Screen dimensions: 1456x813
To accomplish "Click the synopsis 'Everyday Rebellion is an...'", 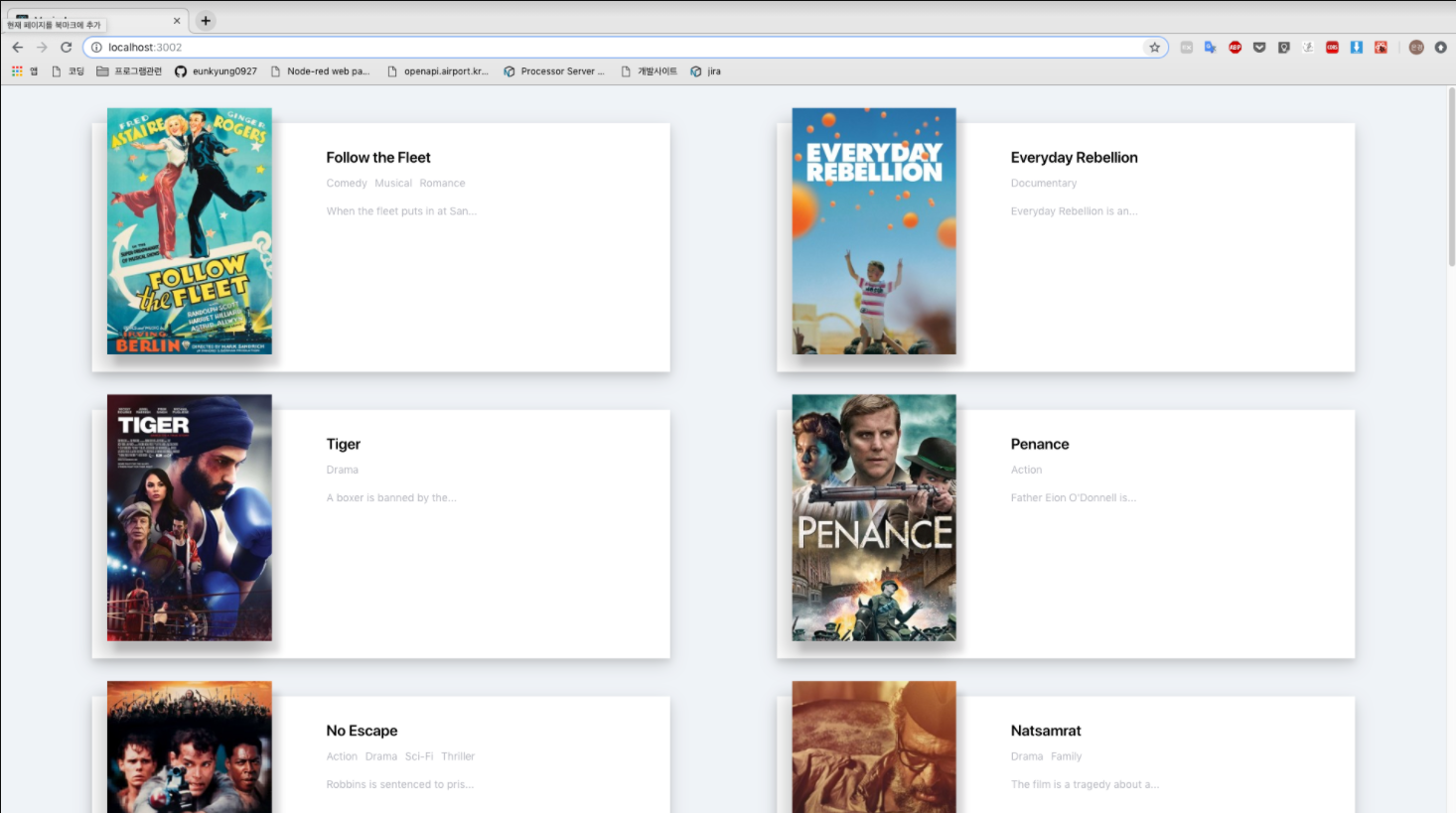I will (1075, 211).
